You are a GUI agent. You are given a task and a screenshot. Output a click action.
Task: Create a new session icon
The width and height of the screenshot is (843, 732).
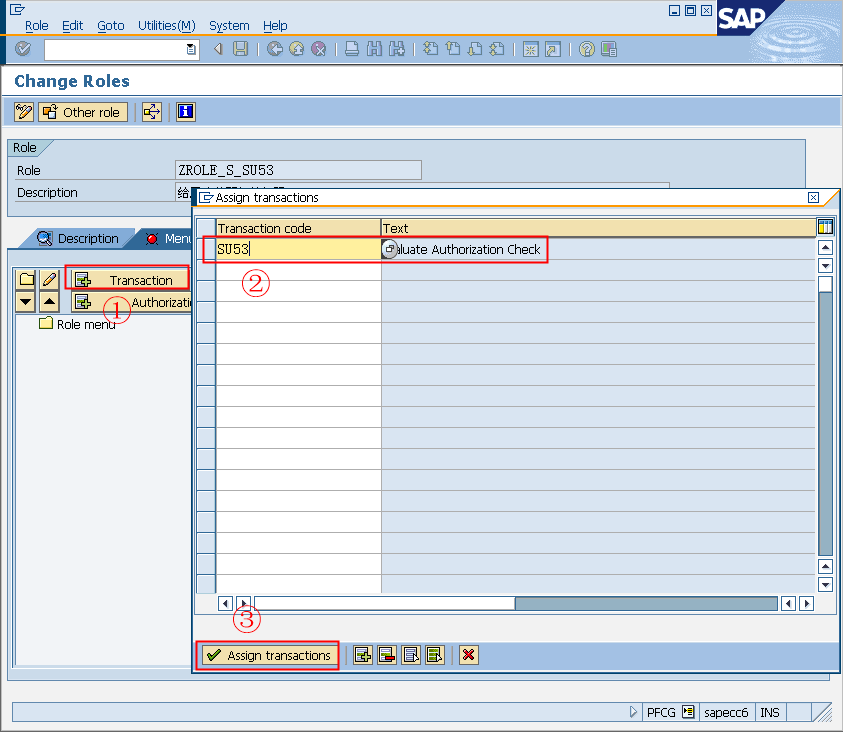point(531,49)
